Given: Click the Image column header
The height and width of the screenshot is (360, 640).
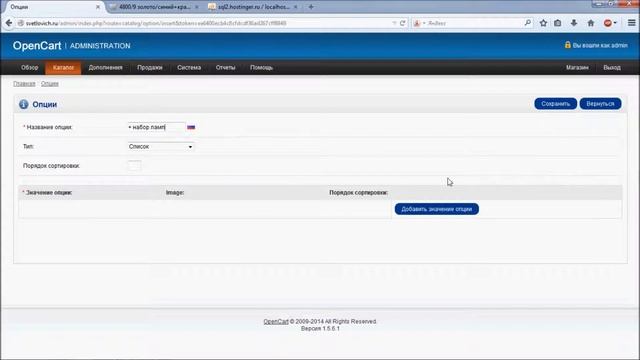Looking at the screenshot, I should [x=175, y=192].
